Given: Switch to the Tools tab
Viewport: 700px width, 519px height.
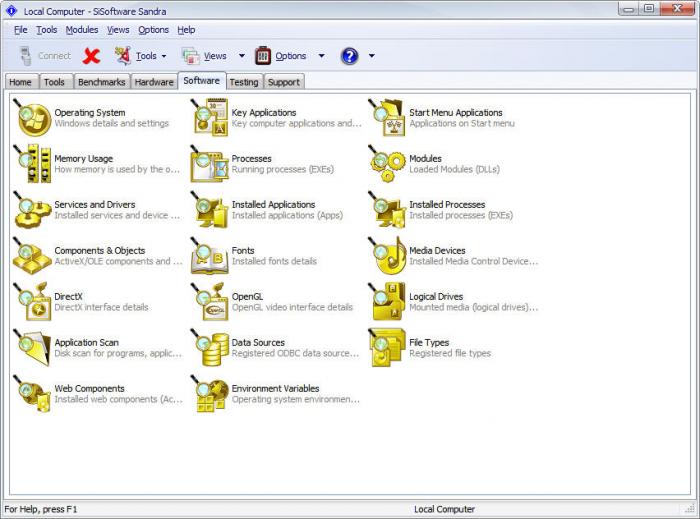Looking at the screenshot, I should [54, 82].
